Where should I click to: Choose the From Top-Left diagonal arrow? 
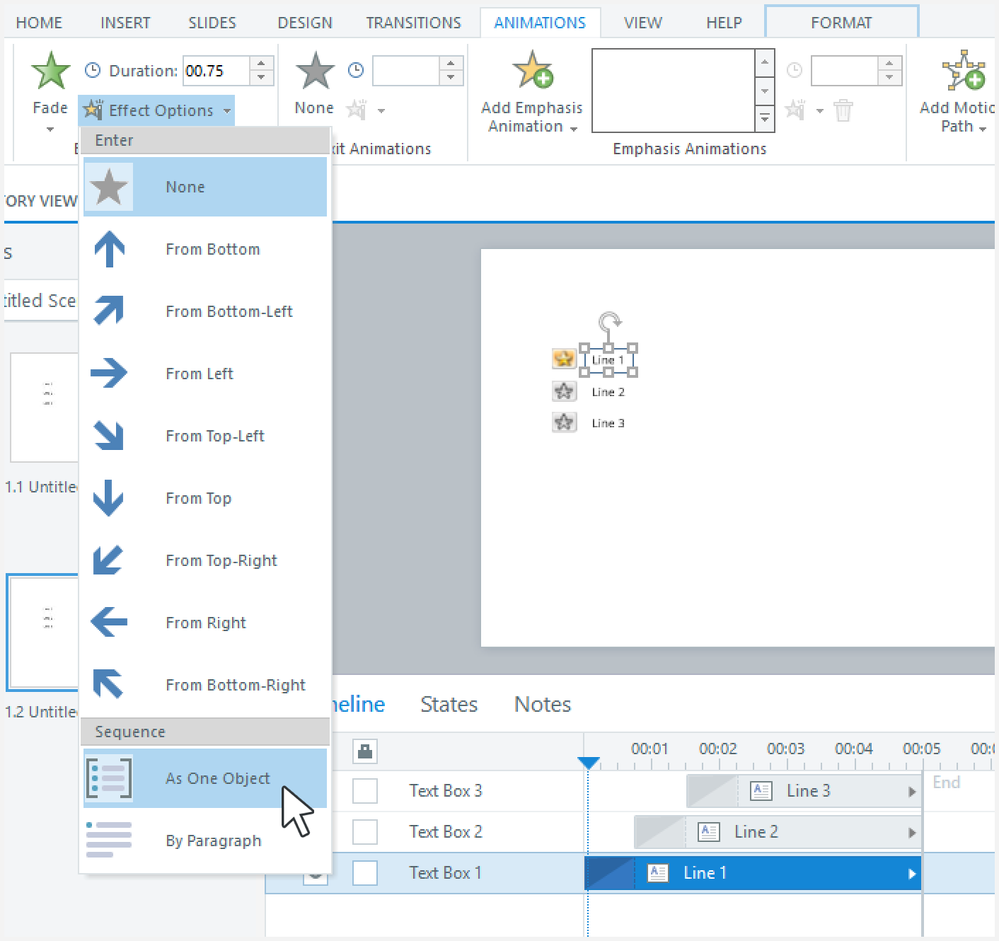point(109,435)
